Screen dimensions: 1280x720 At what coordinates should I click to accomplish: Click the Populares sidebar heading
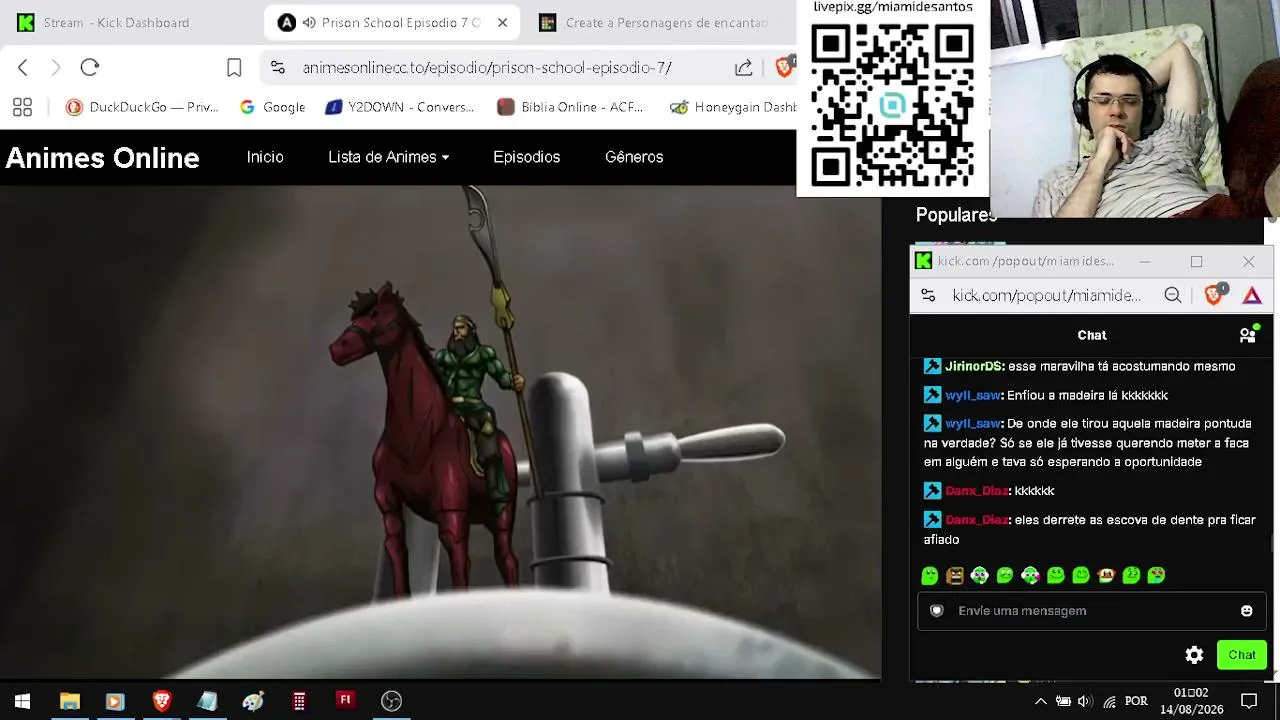pos(956,215)
